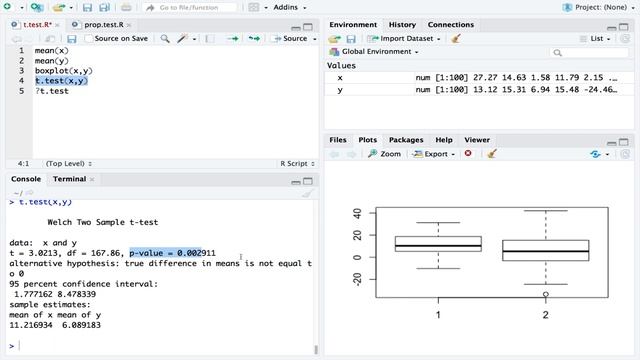Click the console input prompt line
Screen dimensions: 640x360
coord(161,346)
